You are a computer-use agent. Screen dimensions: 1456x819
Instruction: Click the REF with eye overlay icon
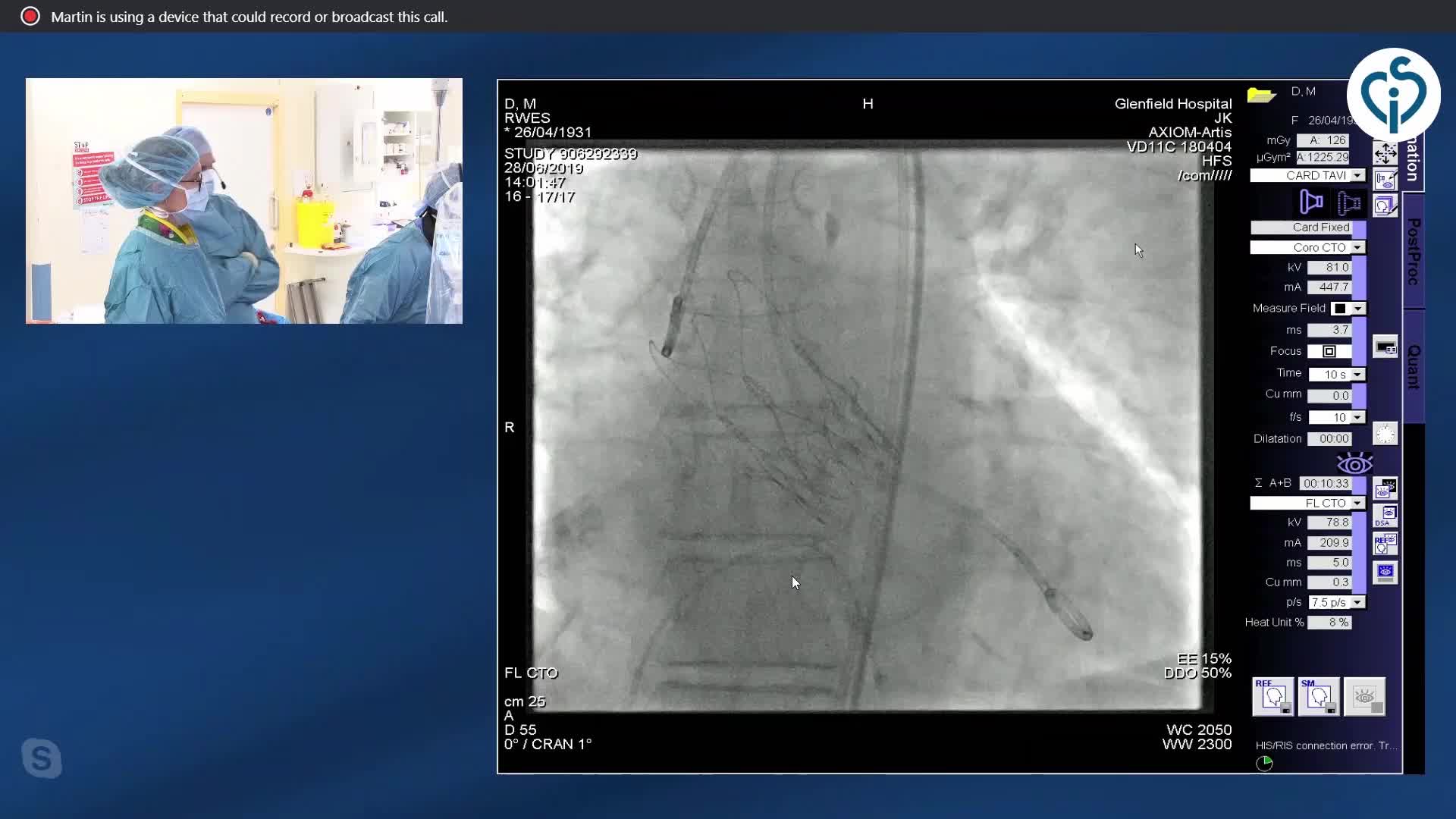(x=1385, y=544)
